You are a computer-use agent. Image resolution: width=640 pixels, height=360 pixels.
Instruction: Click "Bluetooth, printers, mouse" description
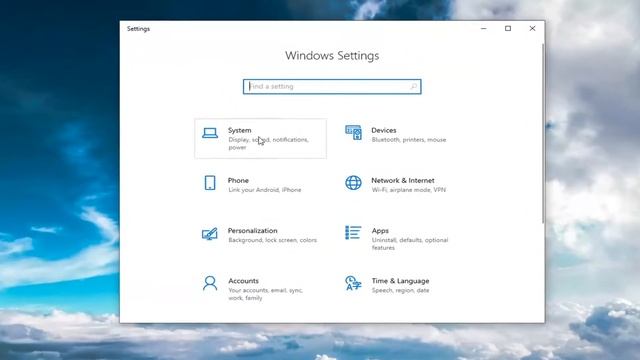coord(409,140)
